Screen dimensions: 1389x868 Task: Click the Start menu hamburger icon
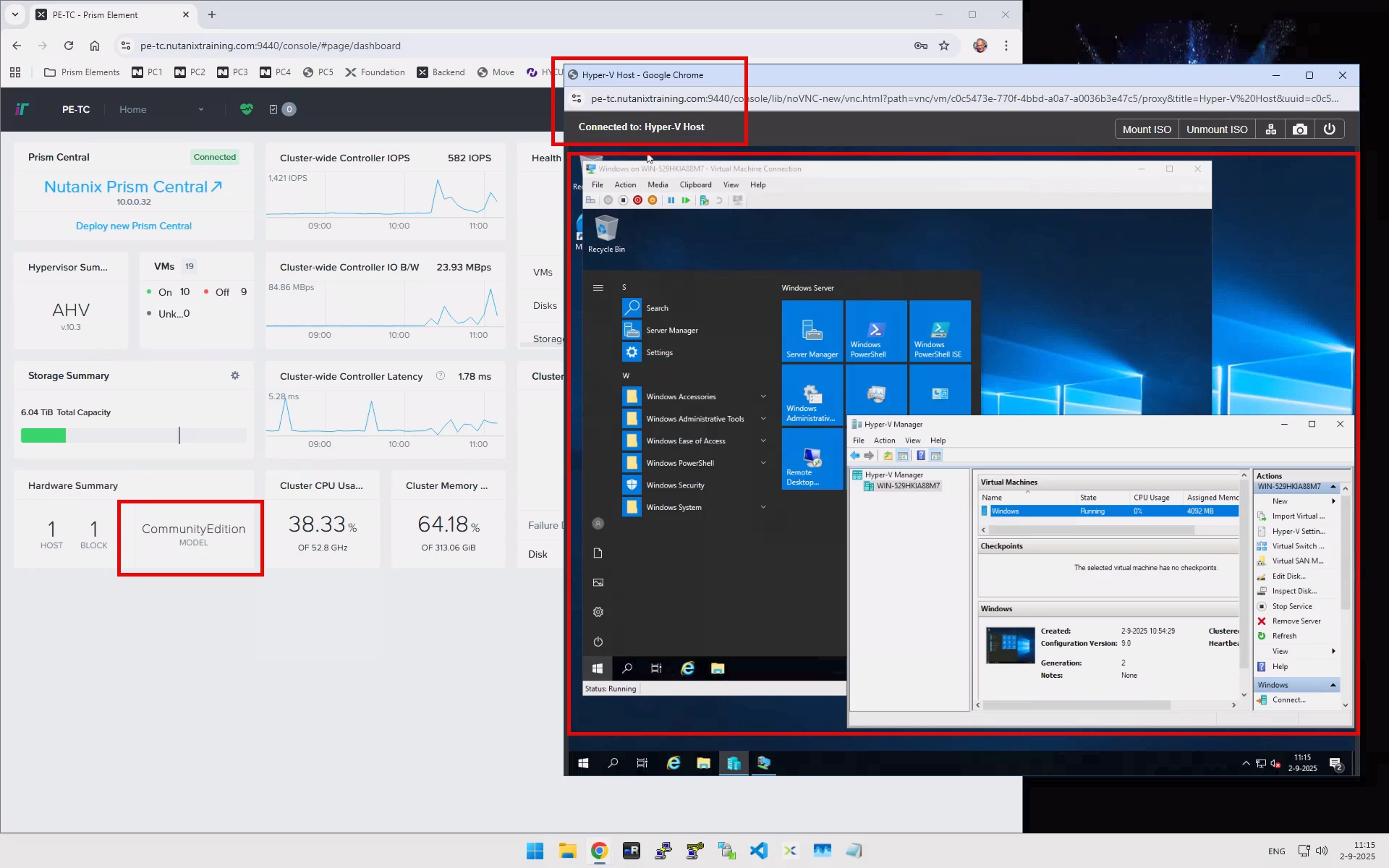coord(598,288)
